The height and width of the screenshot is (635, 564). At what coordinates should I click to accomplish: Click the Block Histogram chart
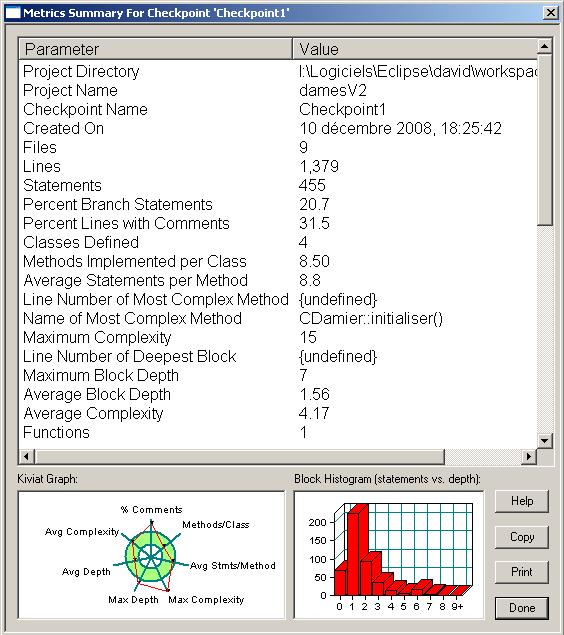pyautogui.click(x=389, y=555)
